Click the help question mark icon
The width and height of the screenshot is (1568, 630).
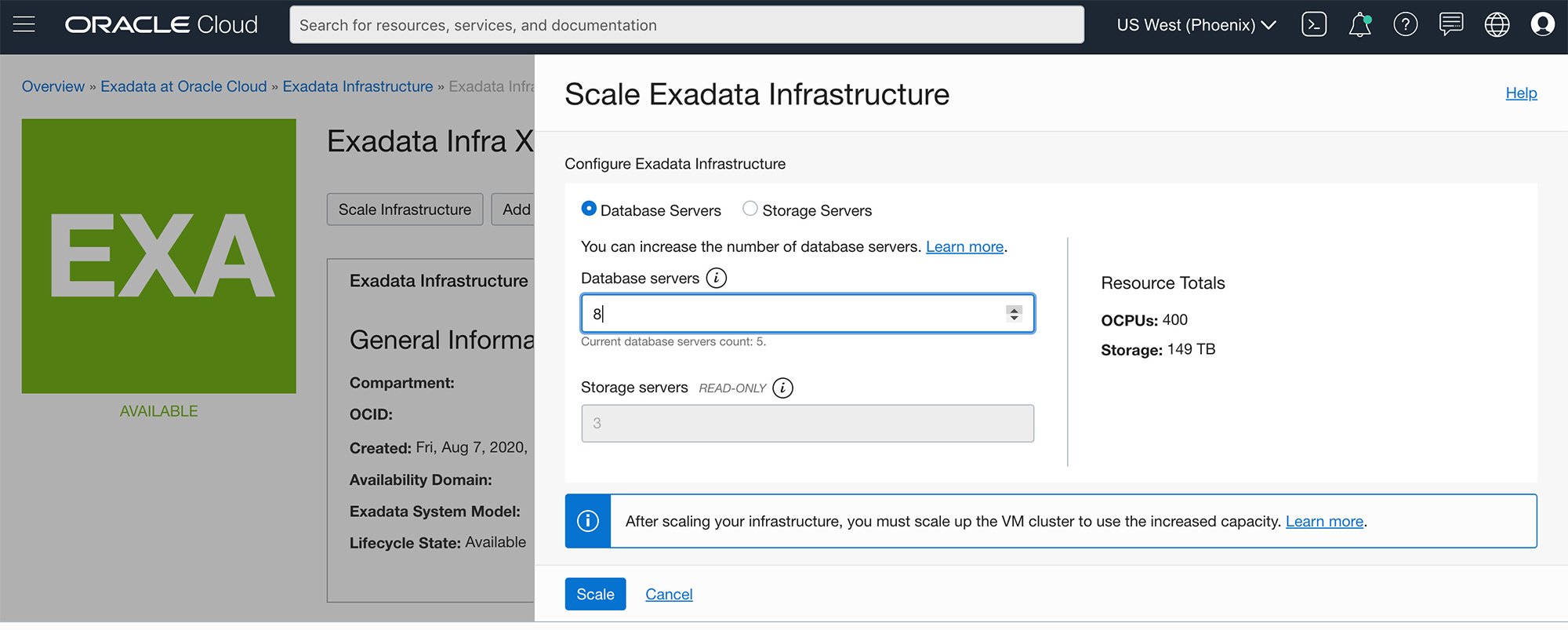pyautogui.click(x=1405, y=24)
